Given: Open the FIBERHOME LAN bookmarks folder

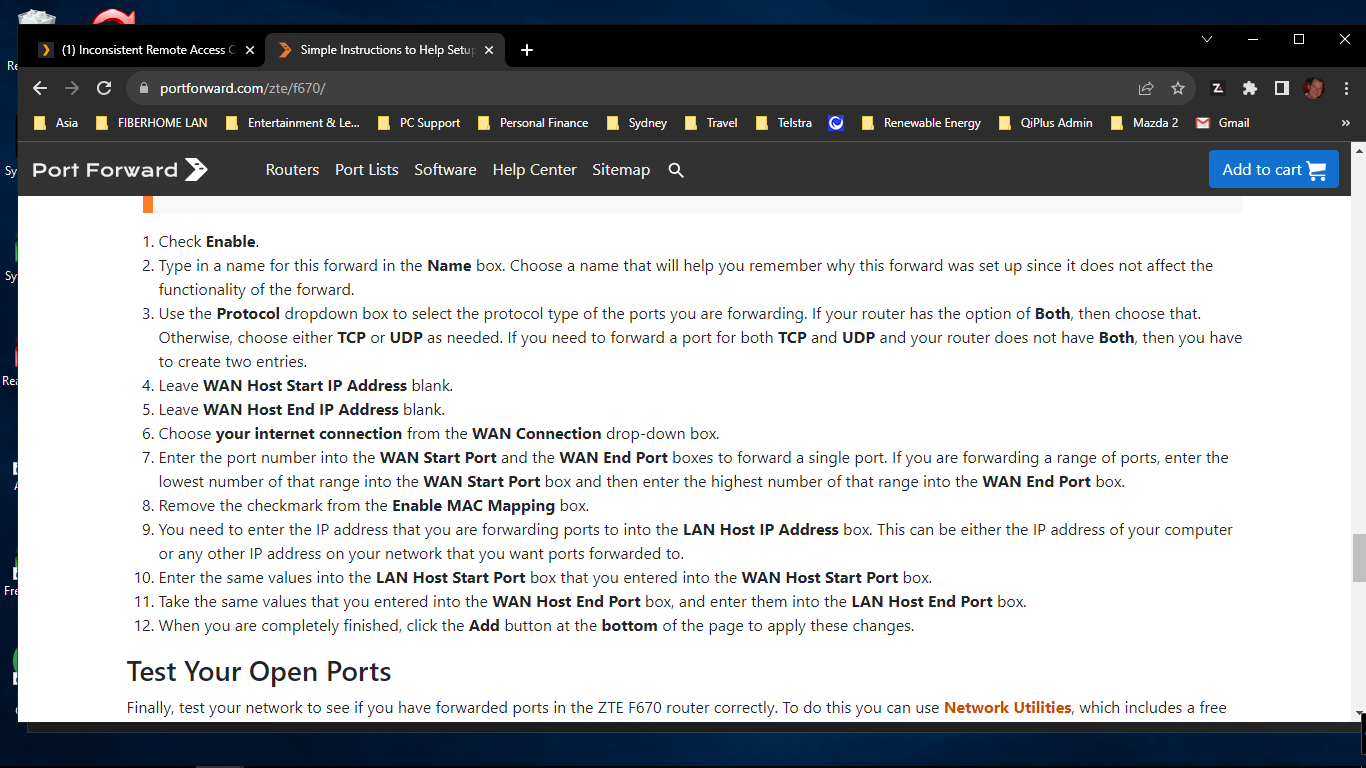Looking at the screenshot, I should [151, 123].
